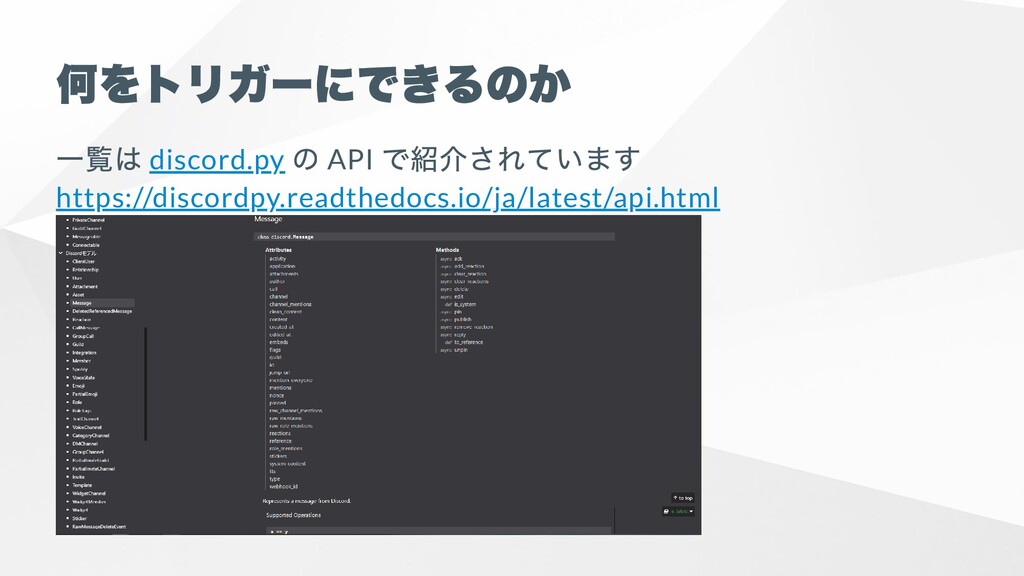Viewport: 1024px width, 576px height.
Task: Select PartialInviteChannel in the sidebar
Action: [93, 469]
